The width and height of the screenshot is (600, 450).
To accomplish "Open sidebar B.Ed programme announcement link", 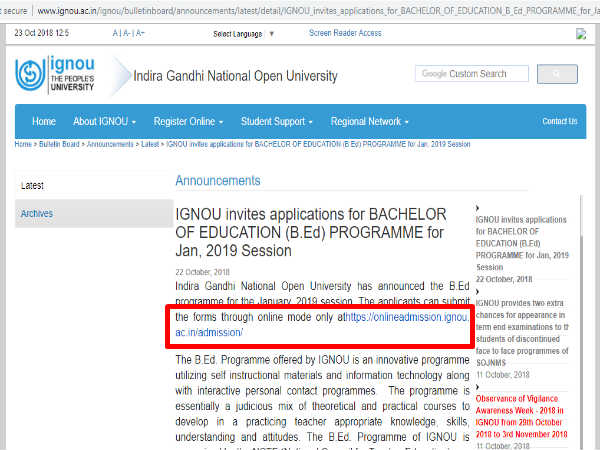I will 522,243.
